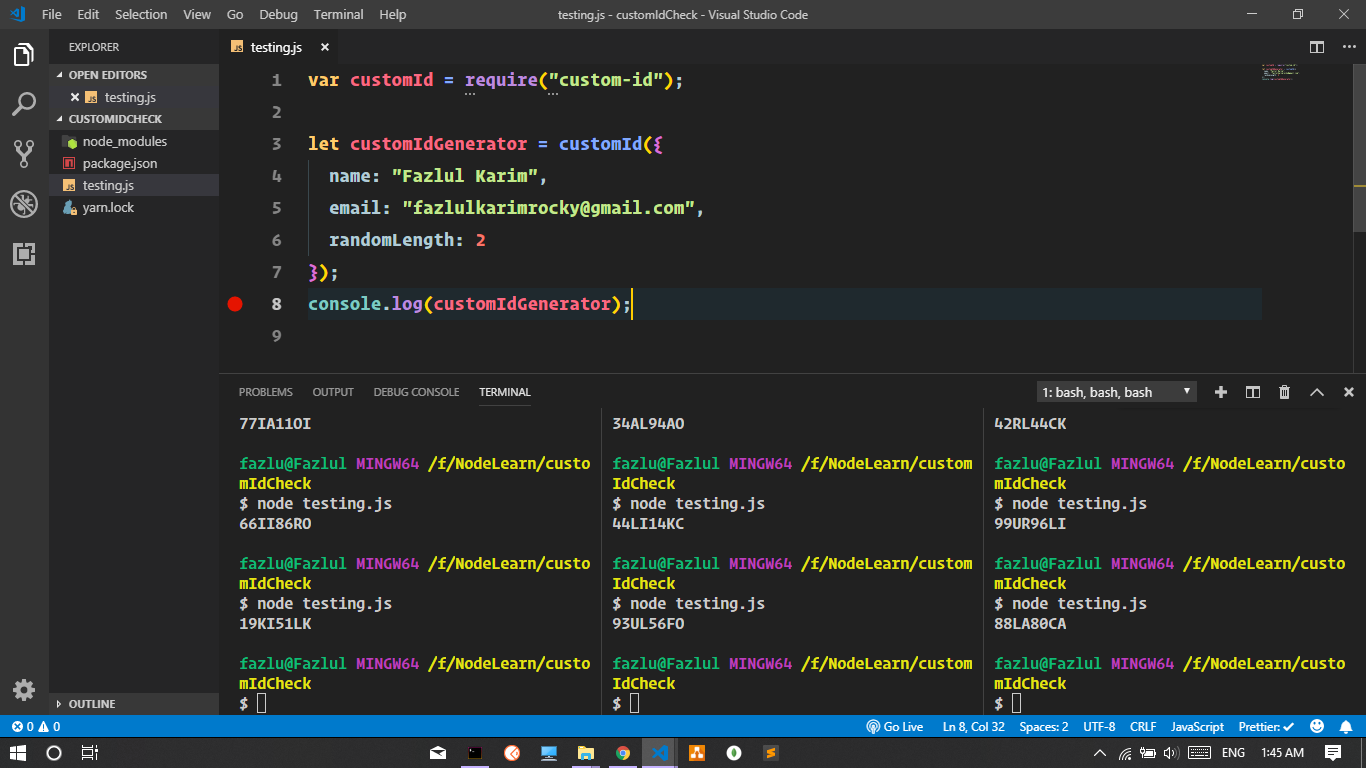Maximize the terminal panel with chevron

(x=1316, y=392)
